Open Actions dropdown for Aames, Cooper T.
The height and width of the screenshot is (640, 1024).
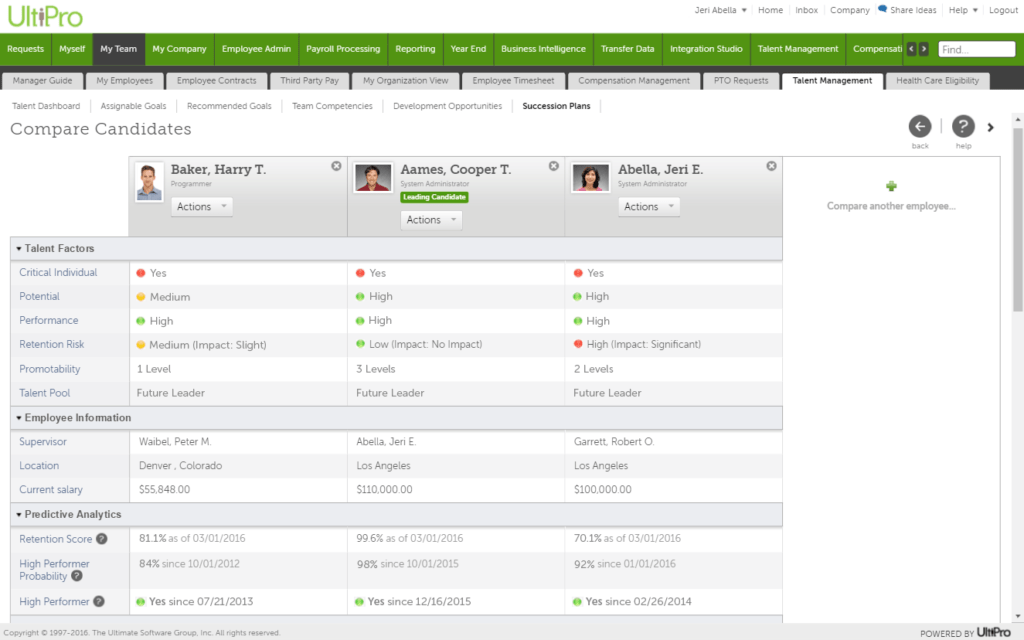click(x=431, y=220)
